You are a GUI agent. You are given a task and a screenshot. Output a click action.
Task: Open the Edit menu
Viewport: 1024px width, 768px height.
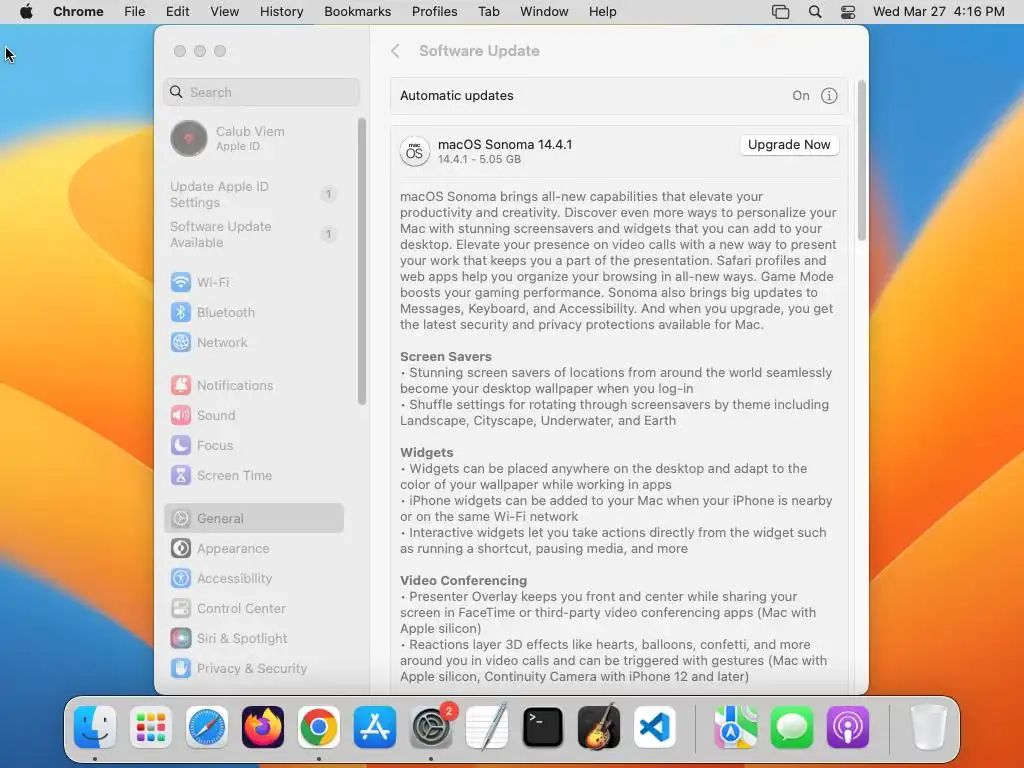point(177,12)
